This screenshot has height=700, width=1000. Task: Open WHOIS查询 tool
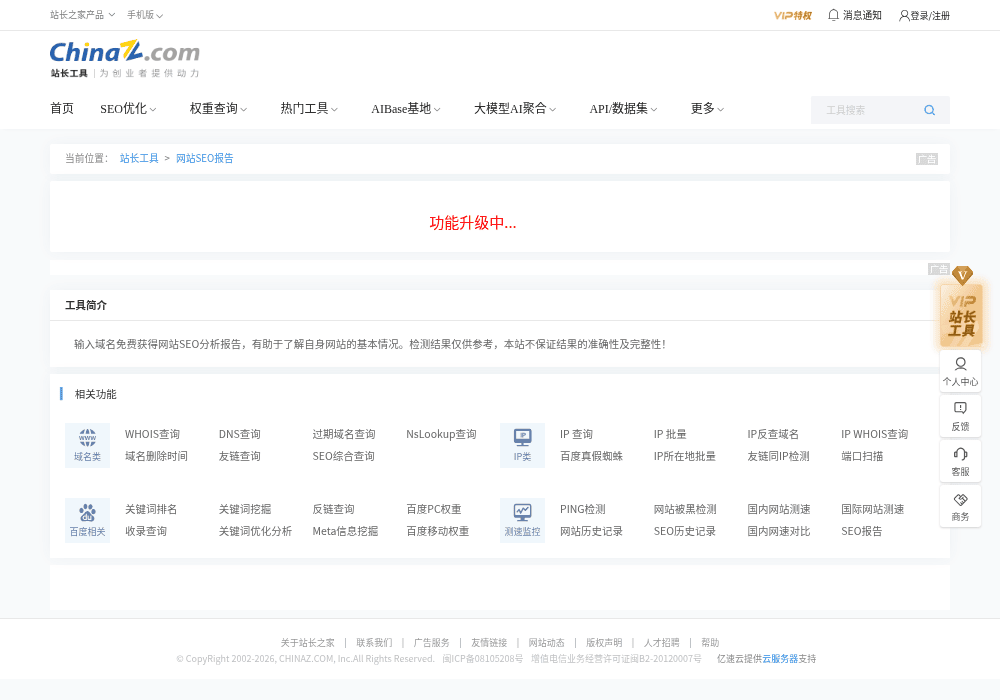click(x=152, y=434)
